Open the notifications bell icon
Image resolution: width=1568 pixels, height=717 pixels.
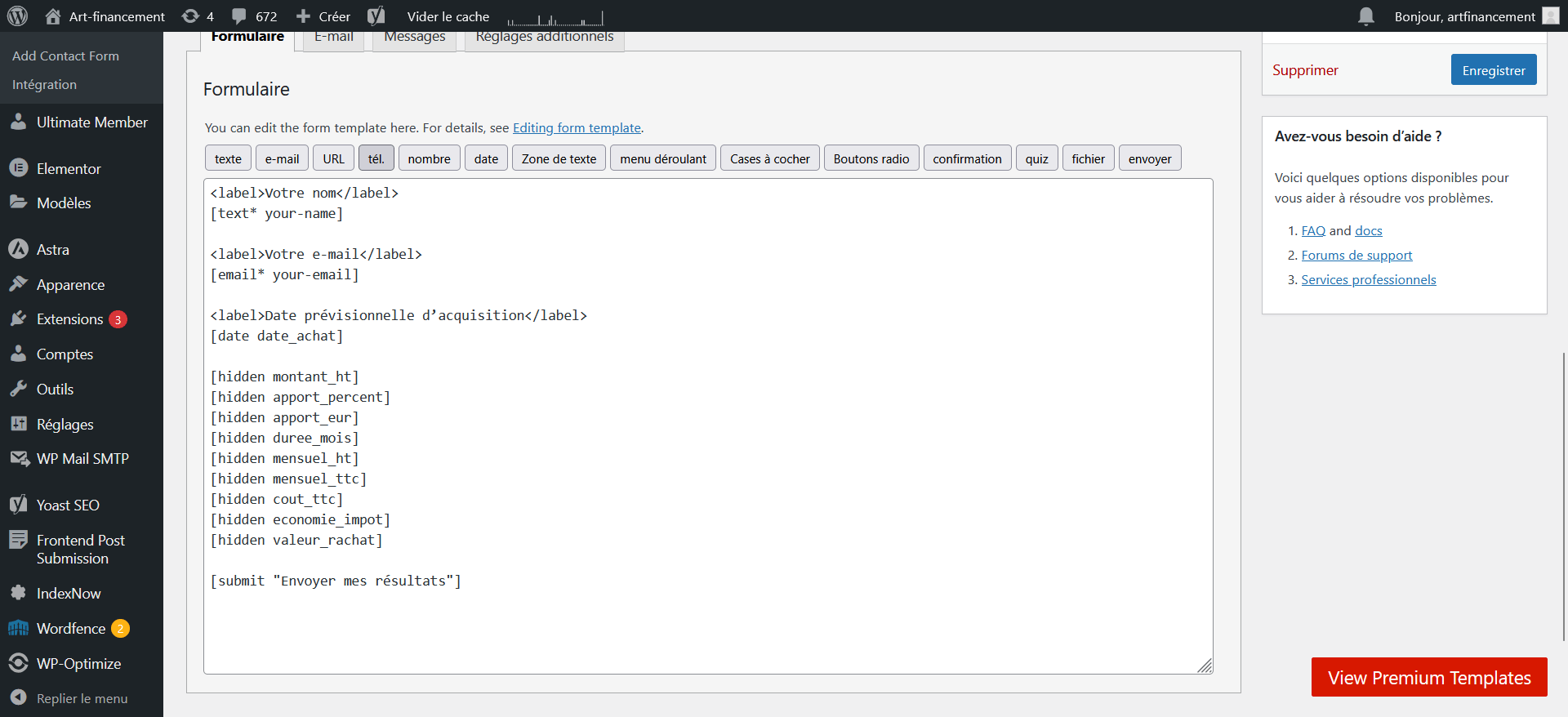pos(1365,16)
